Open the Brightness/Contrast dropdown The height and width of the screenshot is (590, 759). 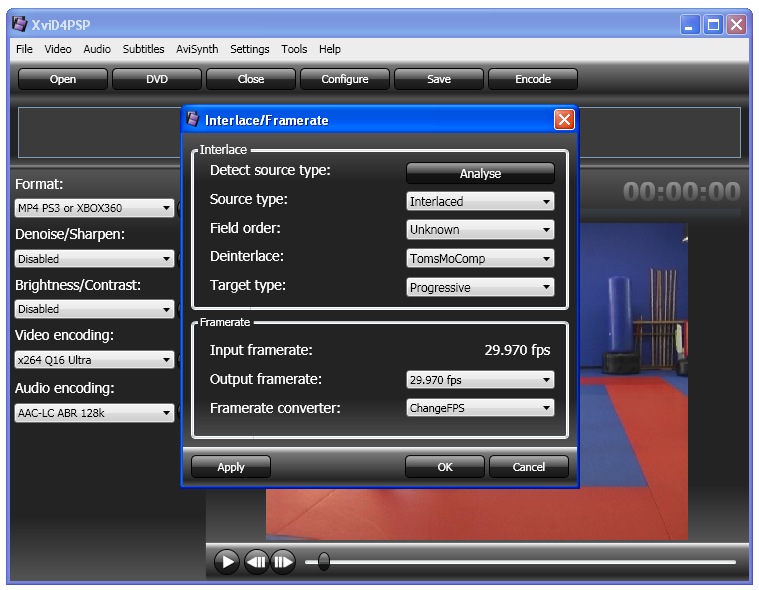tap(94, 309)
